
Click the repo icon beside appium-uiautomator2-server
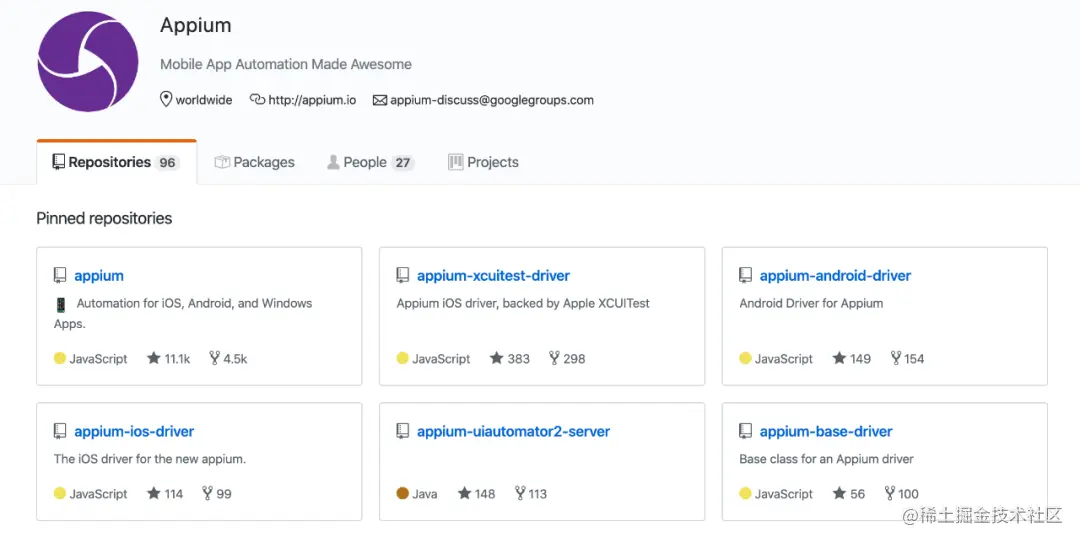[403, 431]
